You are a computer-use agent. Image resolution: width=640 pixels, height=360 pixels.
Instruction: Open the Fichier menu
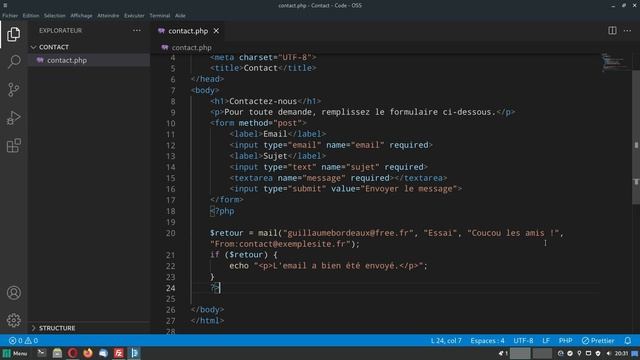pos(10,16)
